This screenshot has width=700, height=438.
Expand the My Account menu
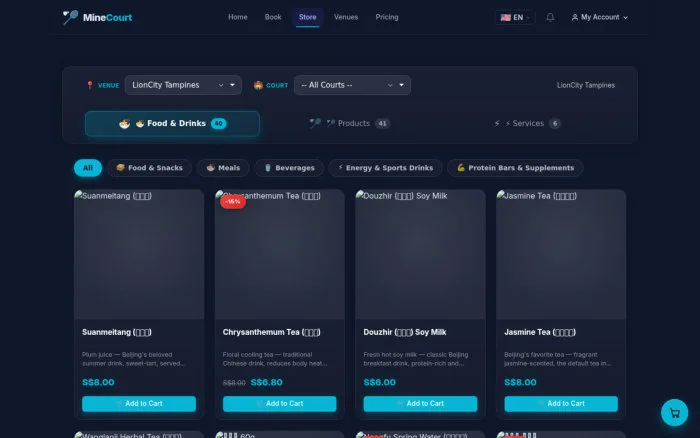pyautogui.click(x=600, y=17)
